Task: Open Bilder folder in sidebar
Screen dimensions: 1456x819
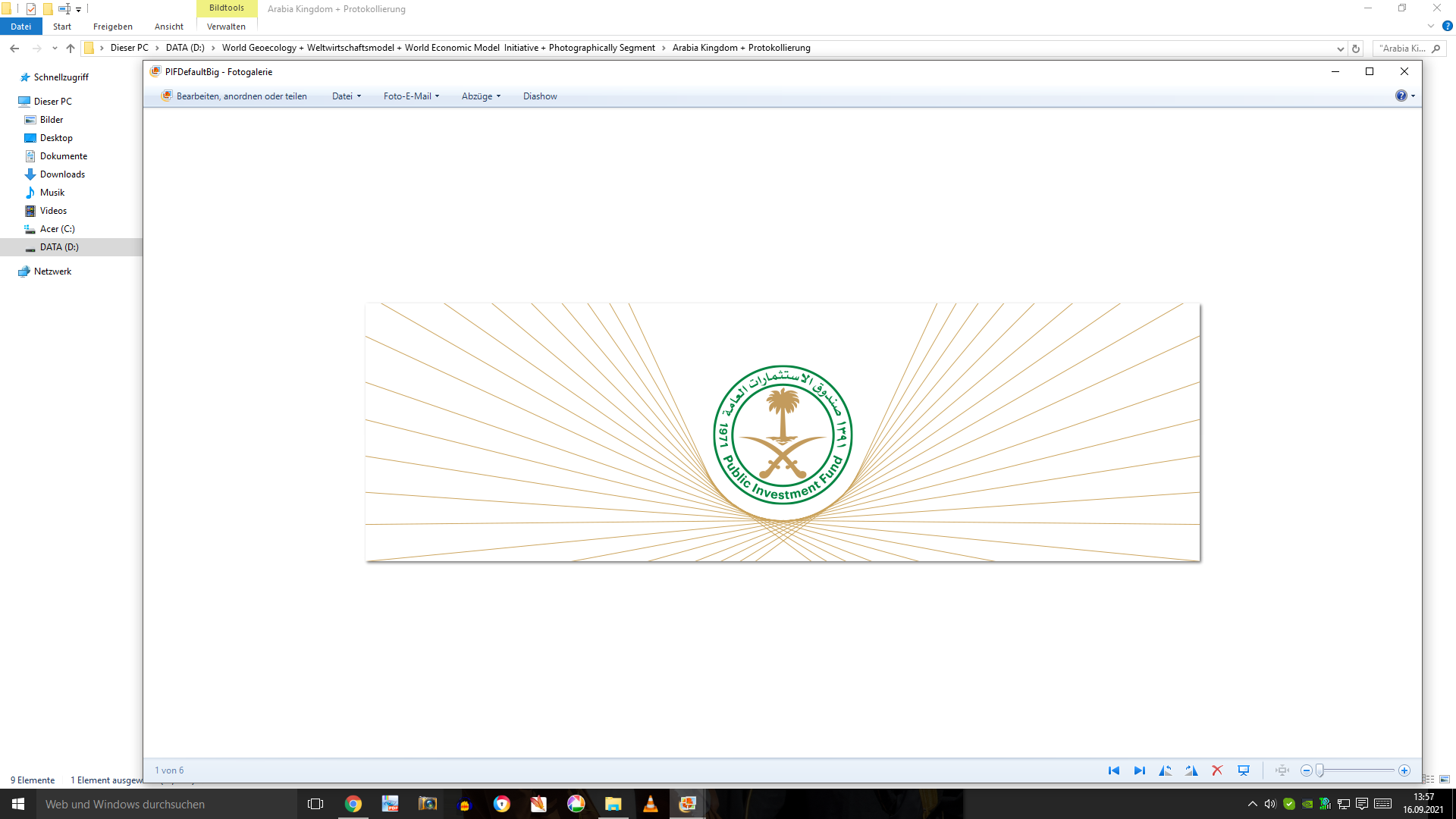Action: [52, 120]
